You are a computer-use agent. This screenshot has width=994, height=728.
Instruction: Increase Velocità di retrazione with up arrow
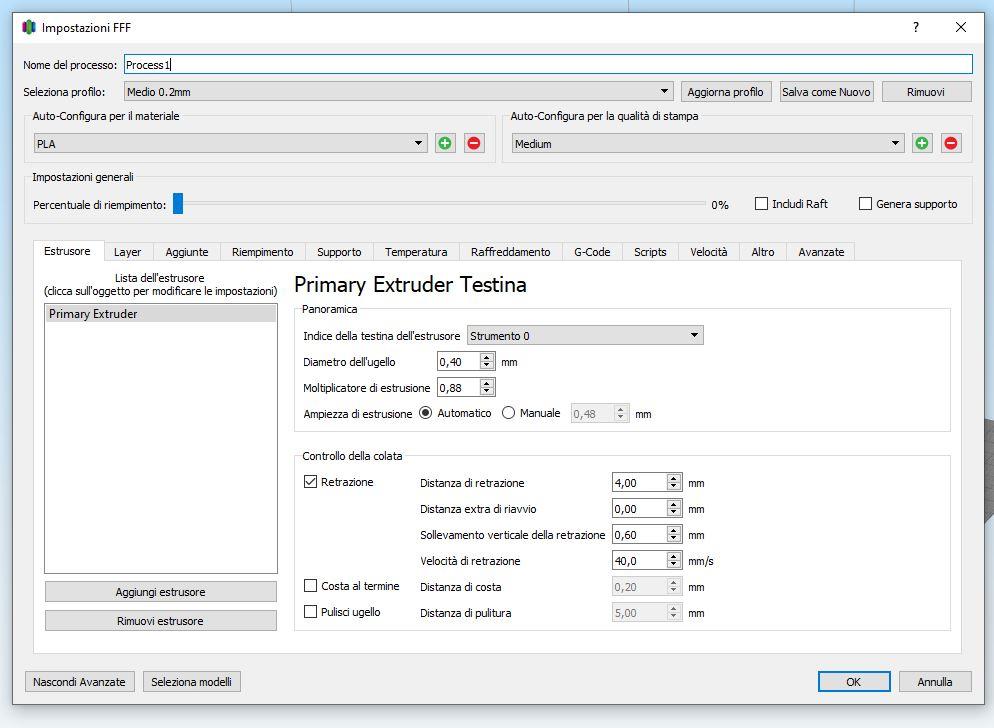pos(674,556)
